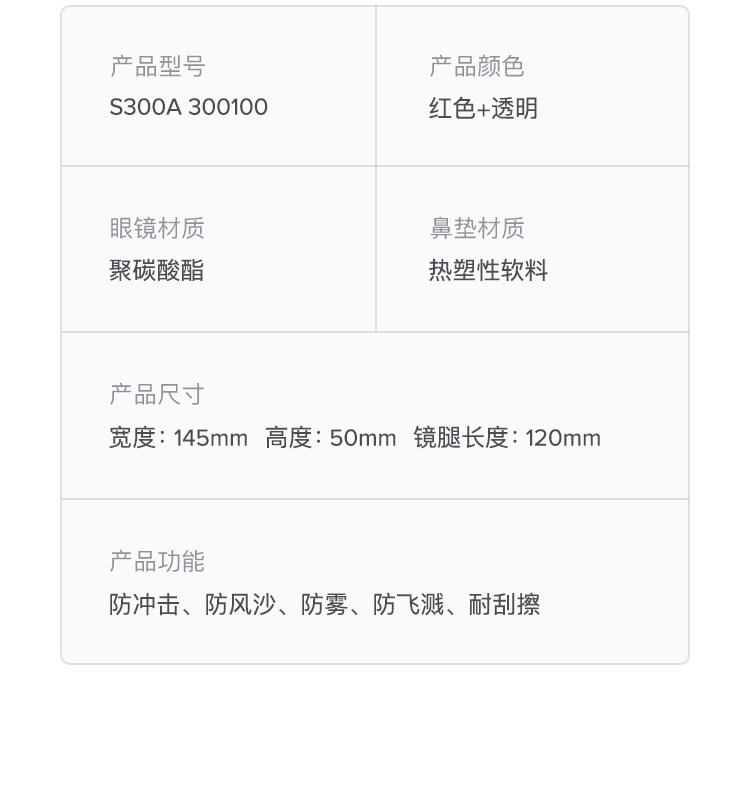Click the temple length value 120mm
The image size is (750, 812).
coord(564,438)
